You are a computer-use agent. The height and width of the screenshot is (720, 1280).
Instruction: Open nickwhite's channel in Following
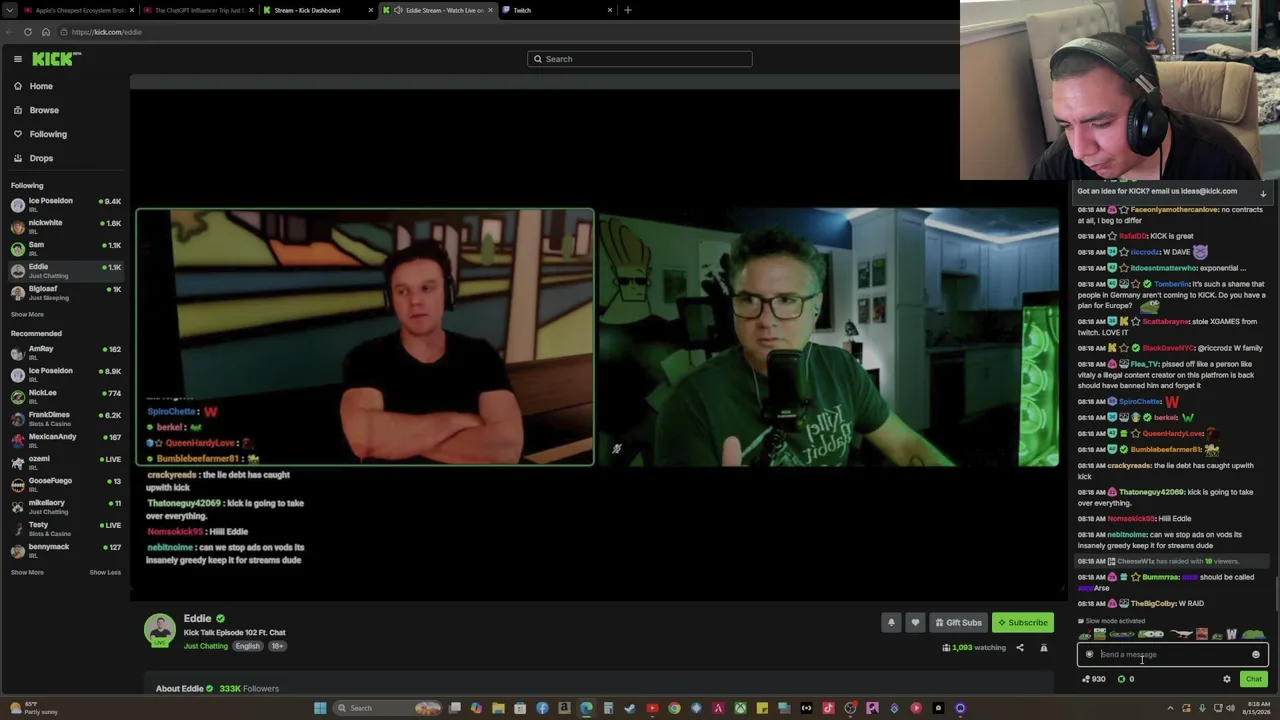(x=65, y=226)
